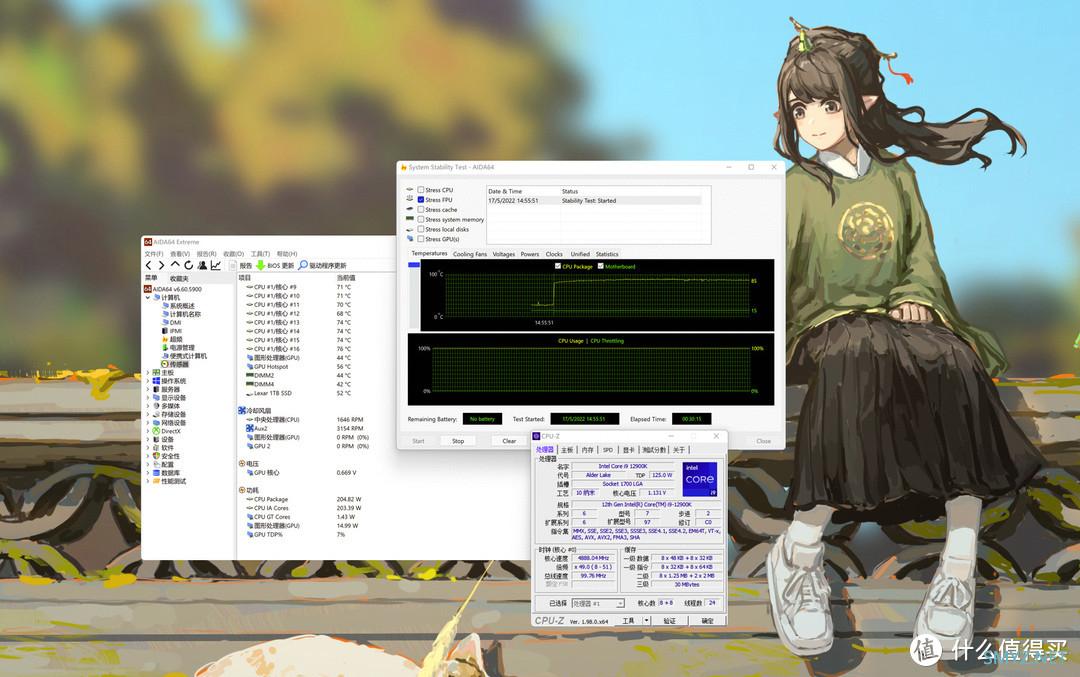This screenshot has height=677, width=1080.
Task: Go up a level with the AIDA64 up arrow
Action: coord(175,264)
